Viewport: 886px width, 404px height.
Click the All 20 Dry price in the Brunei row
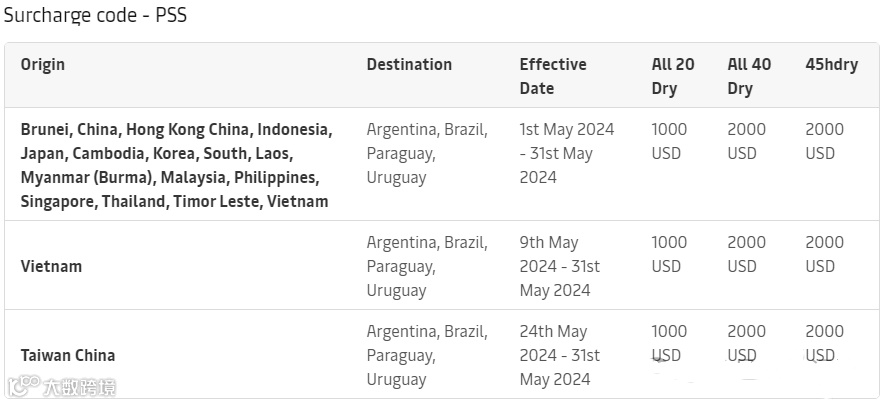click(x=669, y=141)
